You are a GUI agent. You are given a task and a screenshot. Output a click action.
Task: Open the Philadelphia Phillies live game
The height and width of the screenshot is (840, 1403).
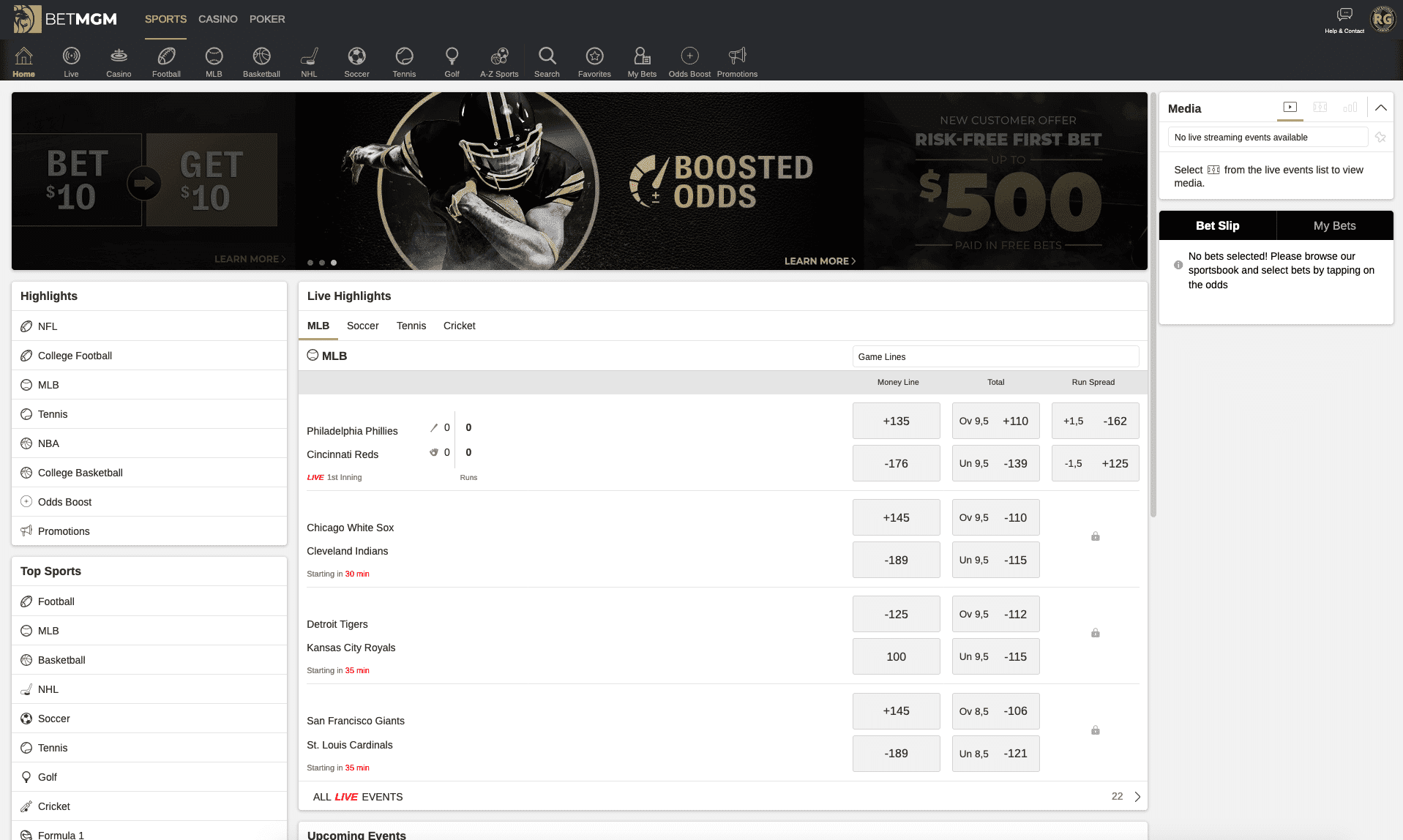pos(352,431)
